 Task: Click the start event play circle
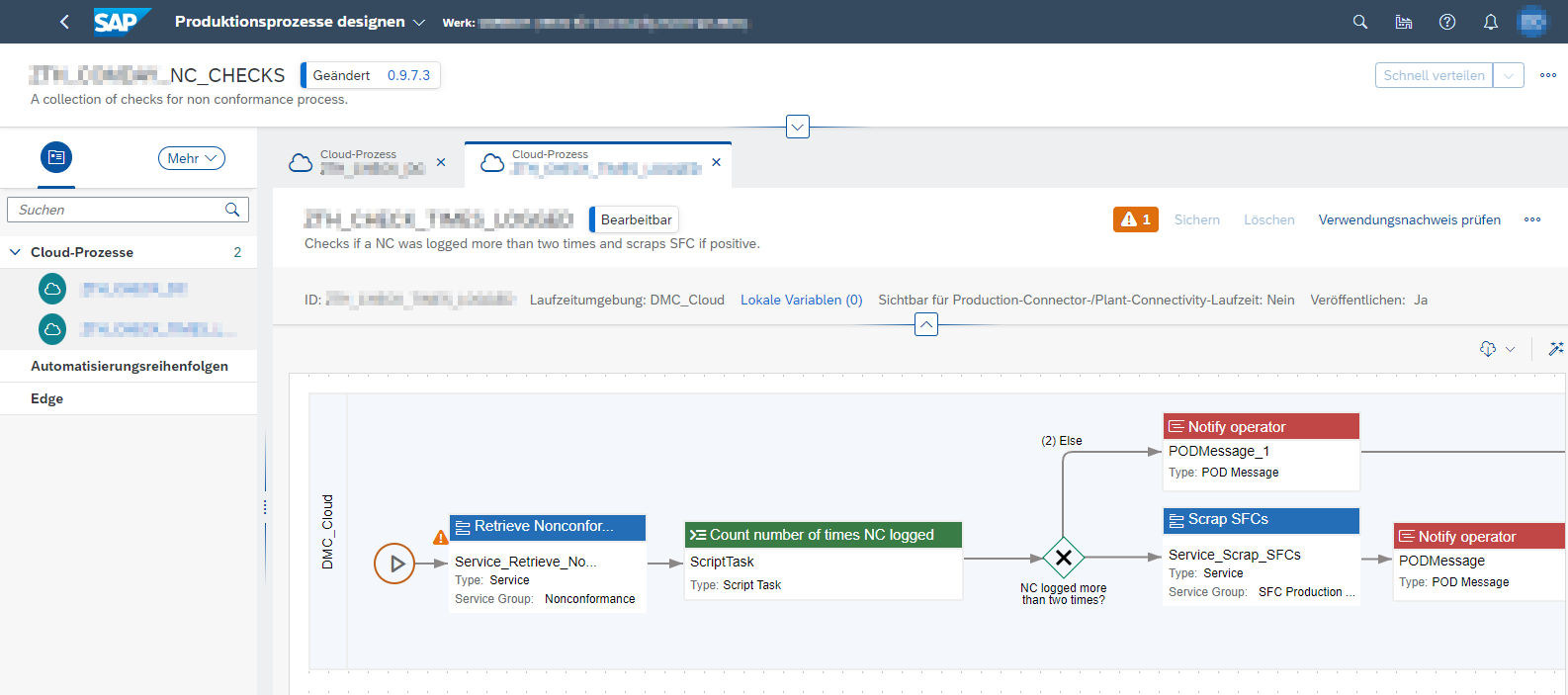click(x=394, y=564)
